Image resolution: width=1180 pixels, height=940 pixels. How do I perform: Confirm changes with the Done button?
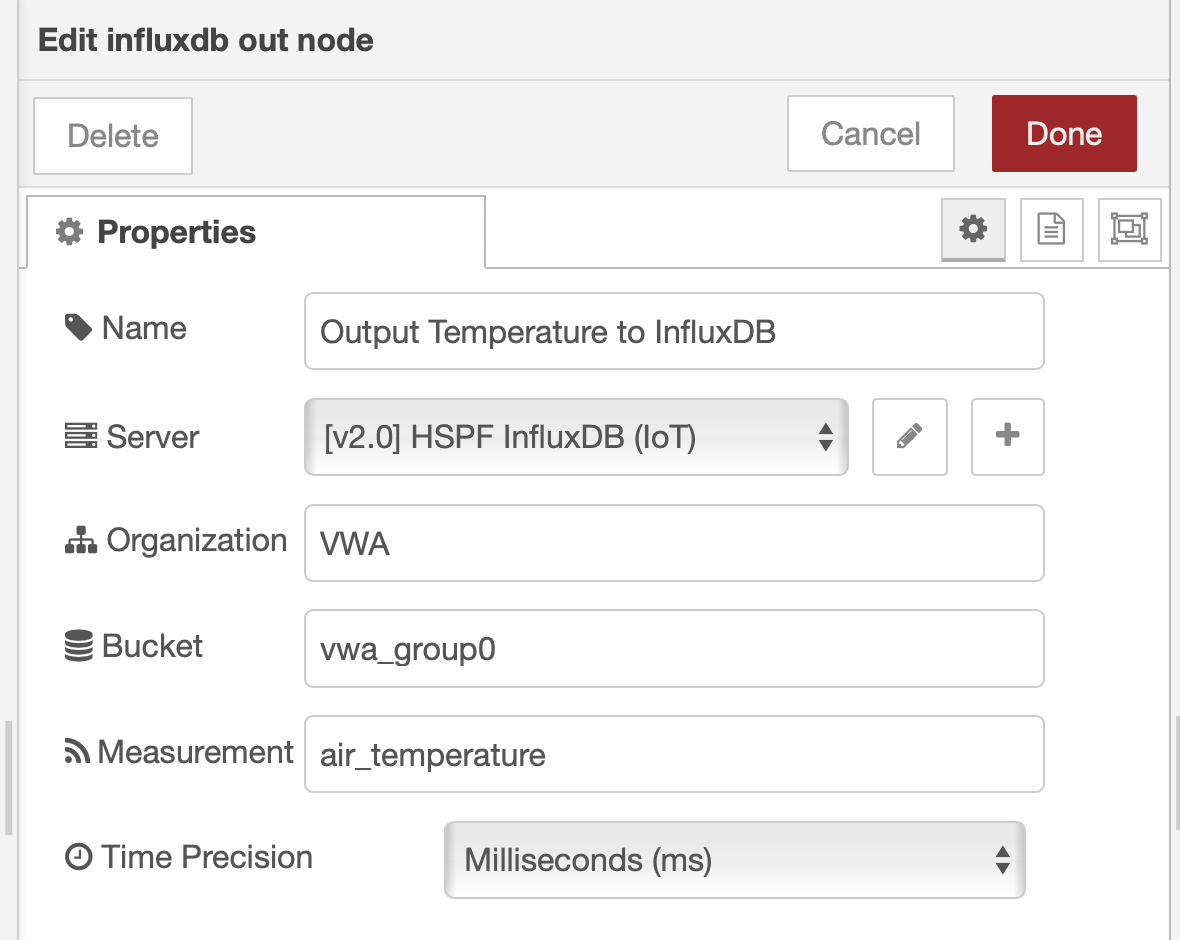pyautogui.click(x=1063, y=133)
